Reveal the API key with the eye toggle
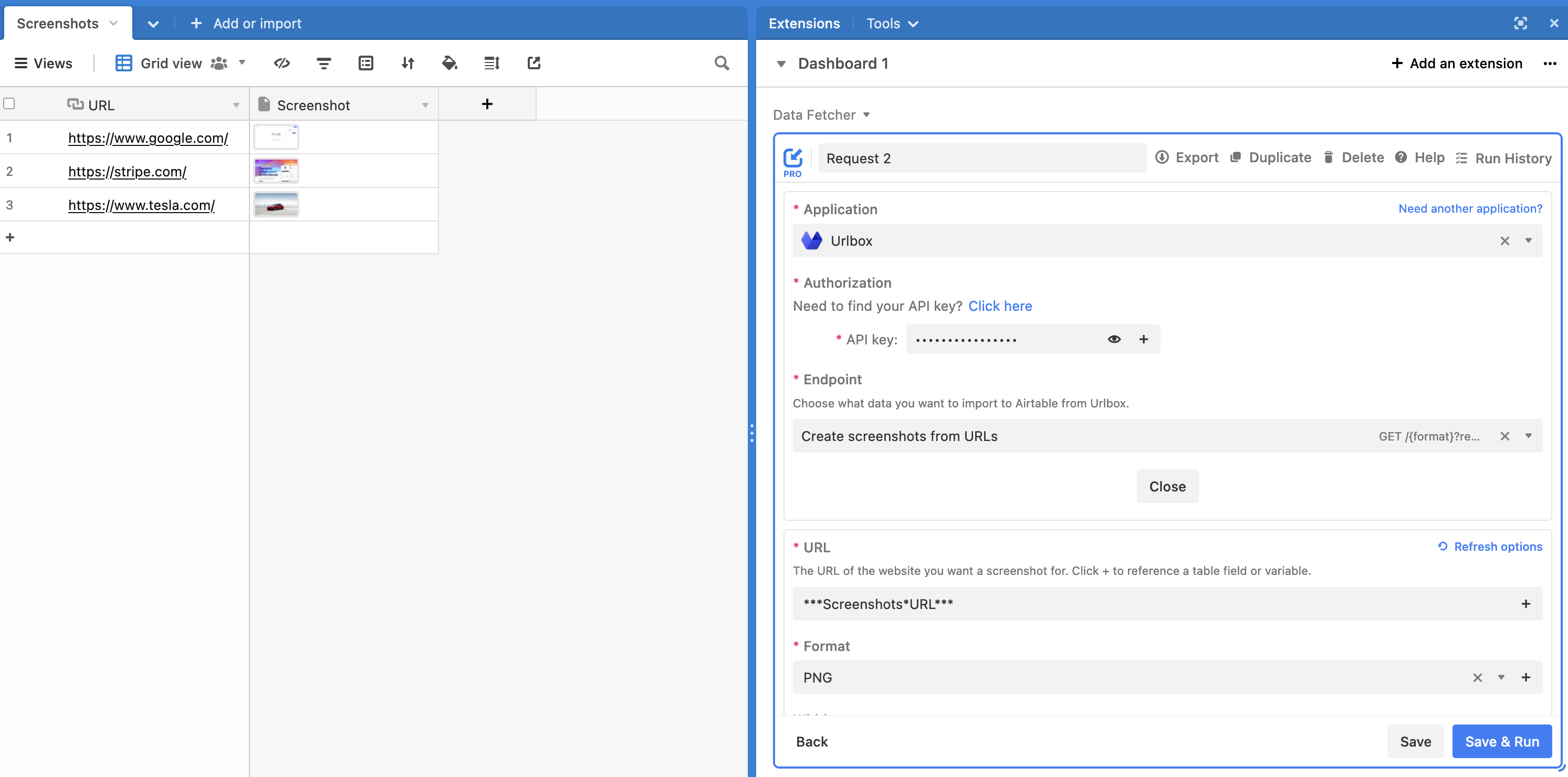Viewport: 1568px width, 777px height. point(1114,339)
